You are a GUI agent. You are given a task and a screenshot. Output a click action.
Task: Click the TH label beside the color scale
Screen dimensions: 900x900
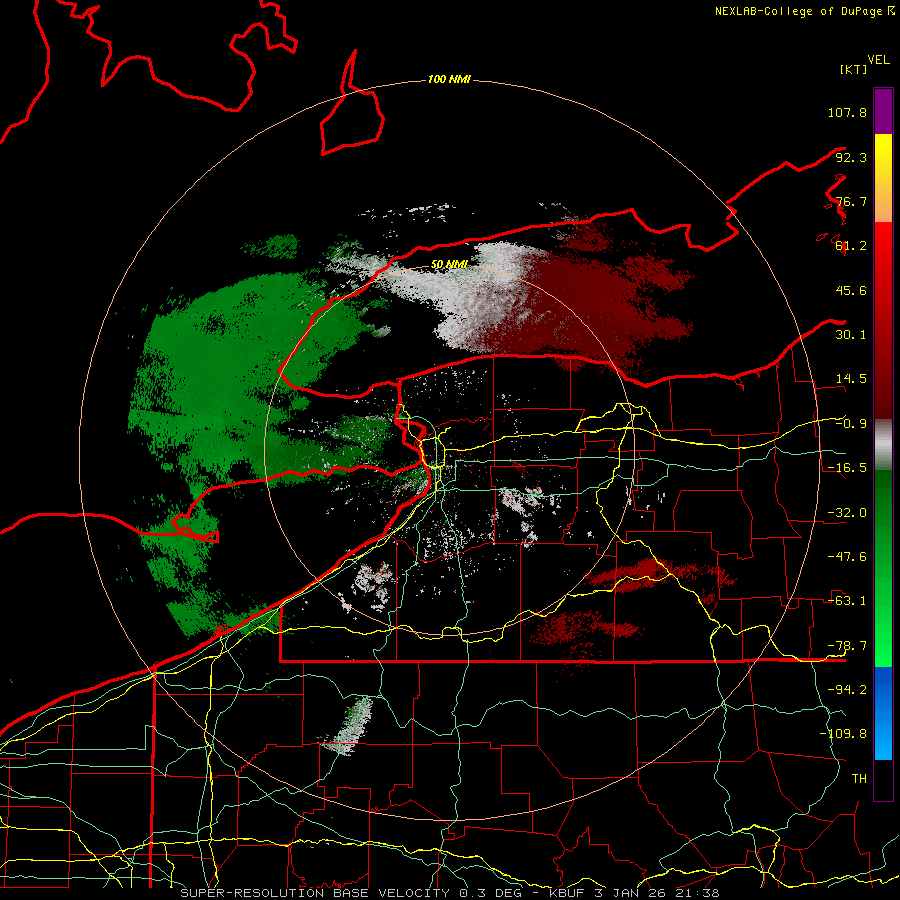tap(859, 779)
